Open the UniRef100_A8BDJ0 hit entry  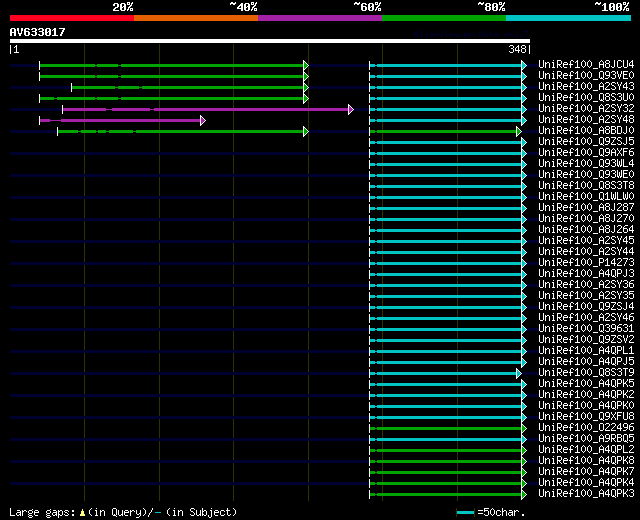585,131
